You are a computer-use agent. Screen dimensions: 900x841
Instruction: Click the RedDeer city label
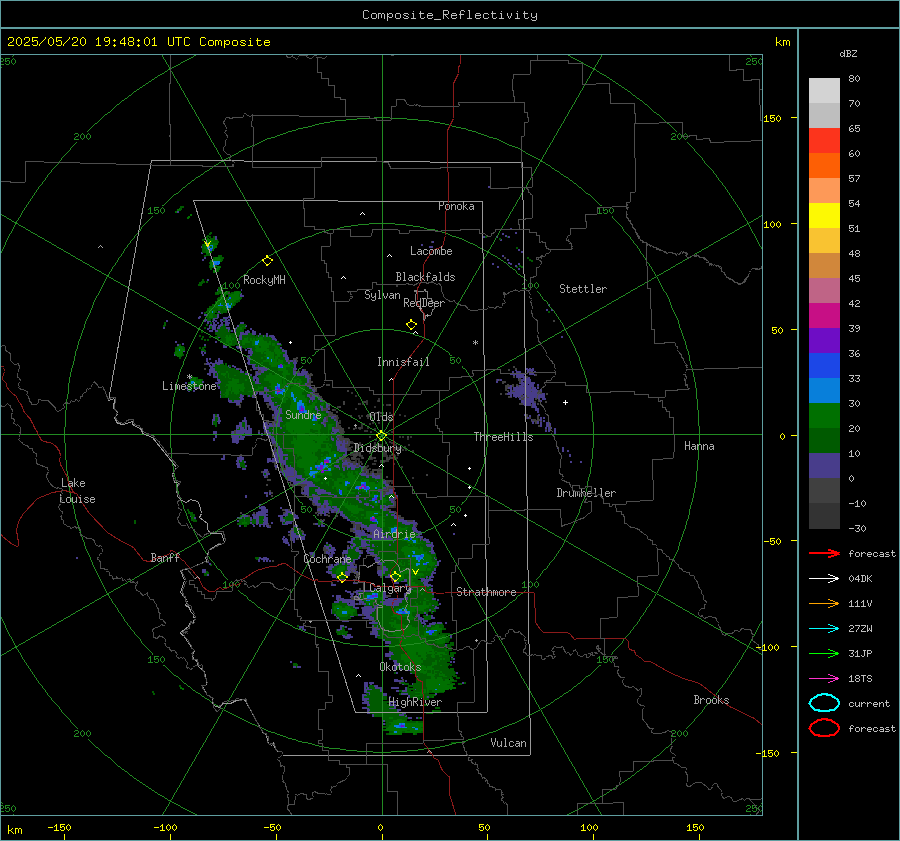coord(424,303)
